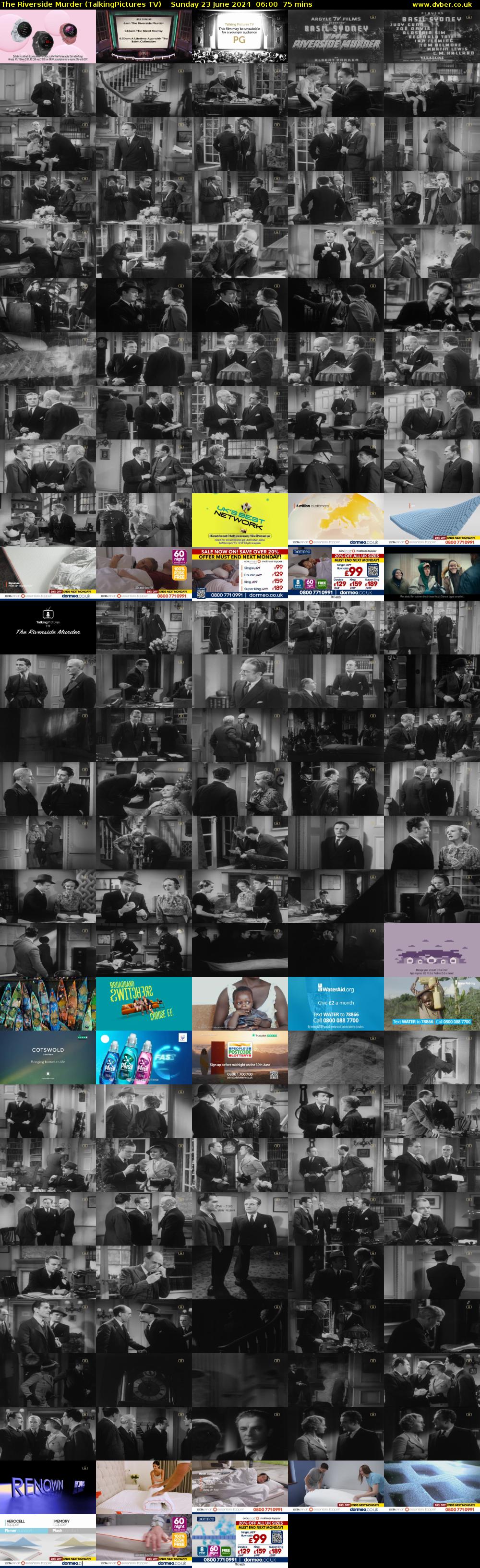Open the "Broadband Switchers Choose EE" thumbnail

pyautogui.click(x=144, y=1004)
